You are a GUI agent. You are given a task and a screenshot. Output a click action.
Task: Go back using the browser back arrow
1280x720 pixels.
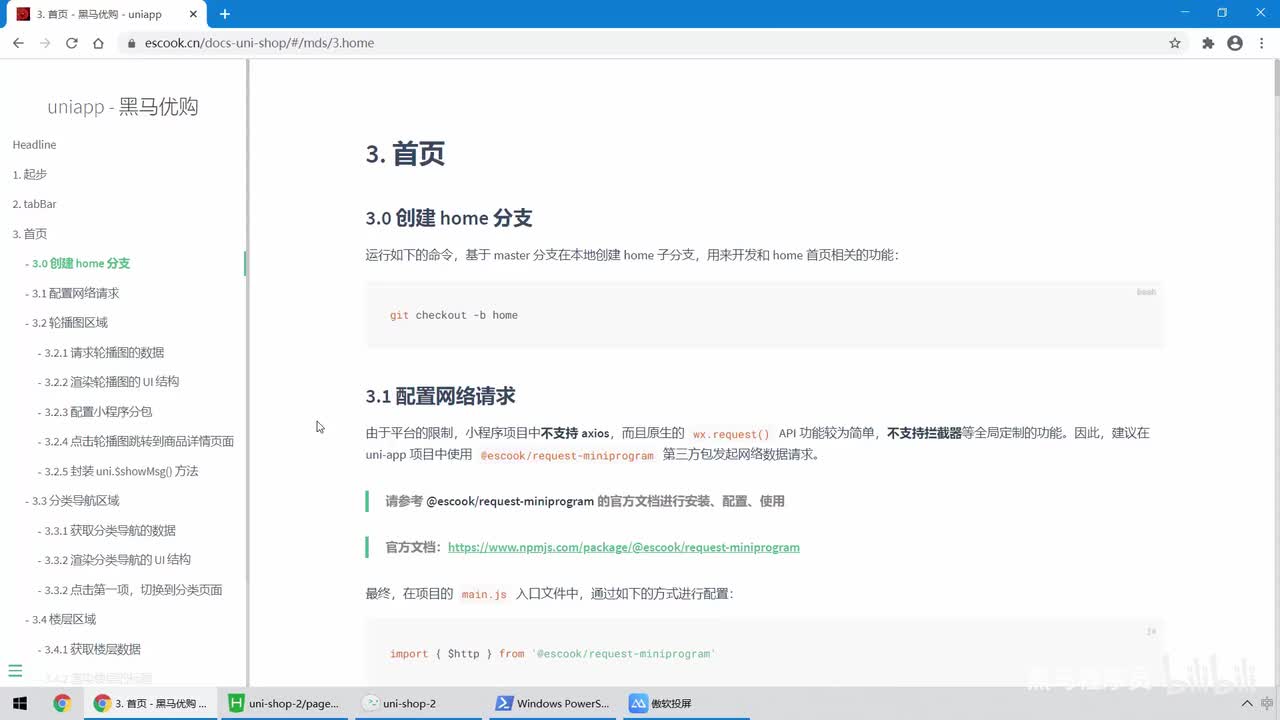pyautogui.click(x=18, y=43)
